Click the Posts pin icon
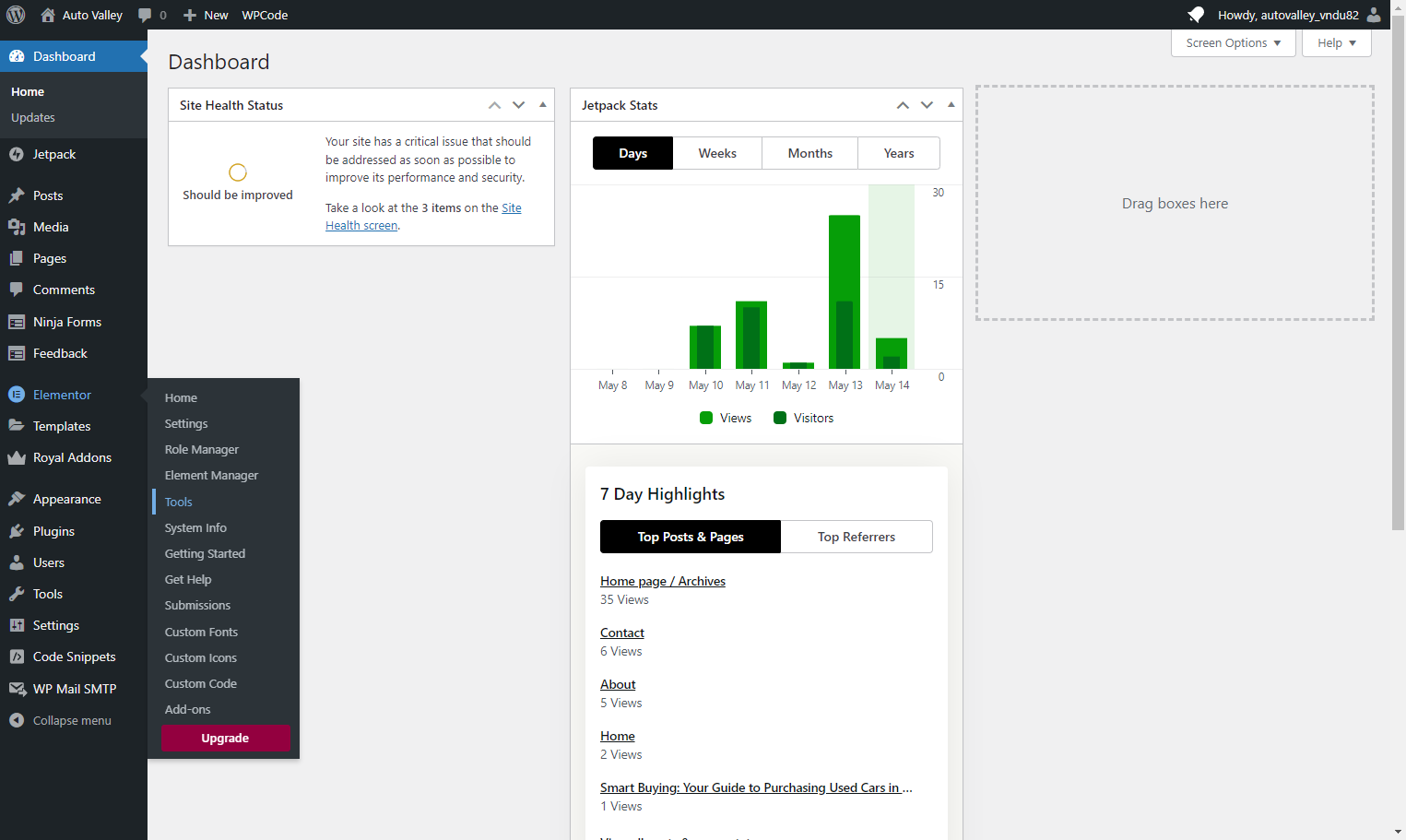The height and width of the screenshot is (840, 1406). [17, 195]
